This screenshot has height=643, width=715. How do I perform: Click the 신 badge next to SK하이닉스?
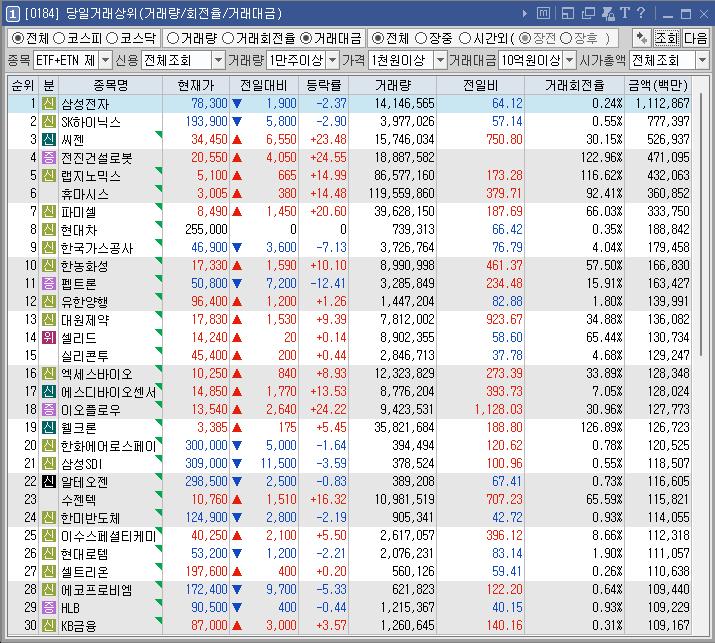coord(49,122)
